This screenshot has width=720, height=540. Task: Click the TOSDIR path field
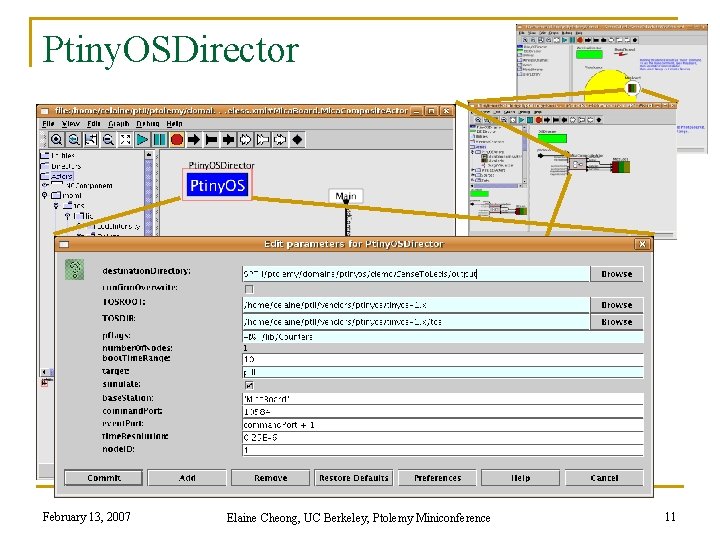pos(416,322)
